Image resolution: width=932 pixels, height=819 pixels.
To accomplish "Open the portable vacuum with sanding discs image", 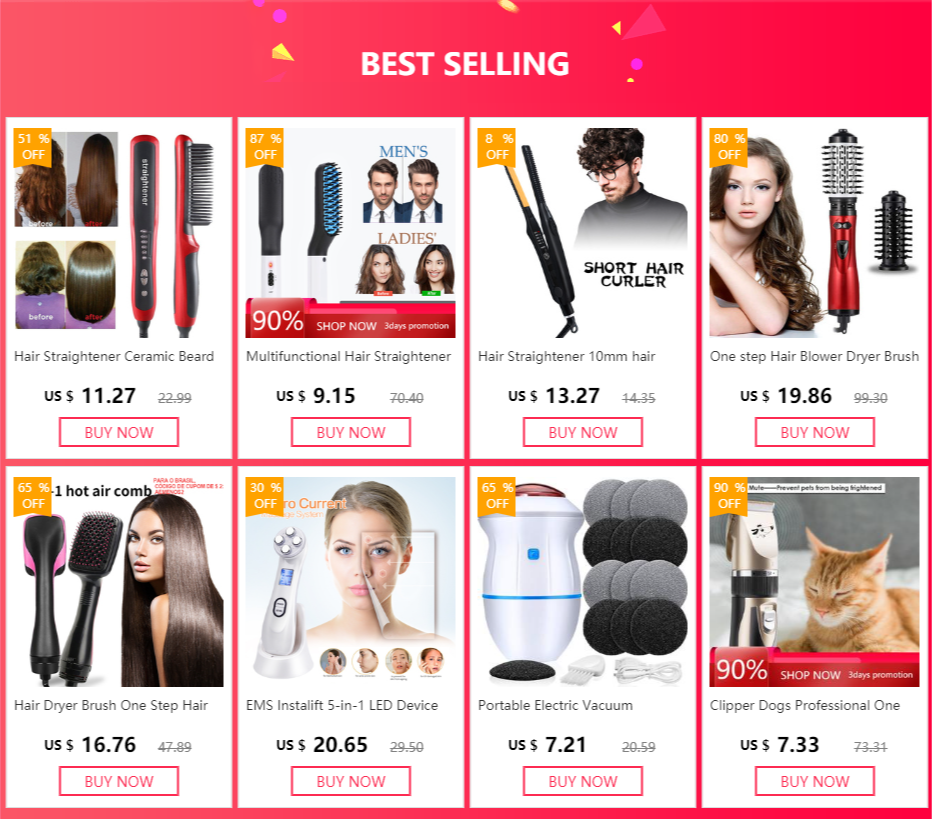I will coord(582,582).
